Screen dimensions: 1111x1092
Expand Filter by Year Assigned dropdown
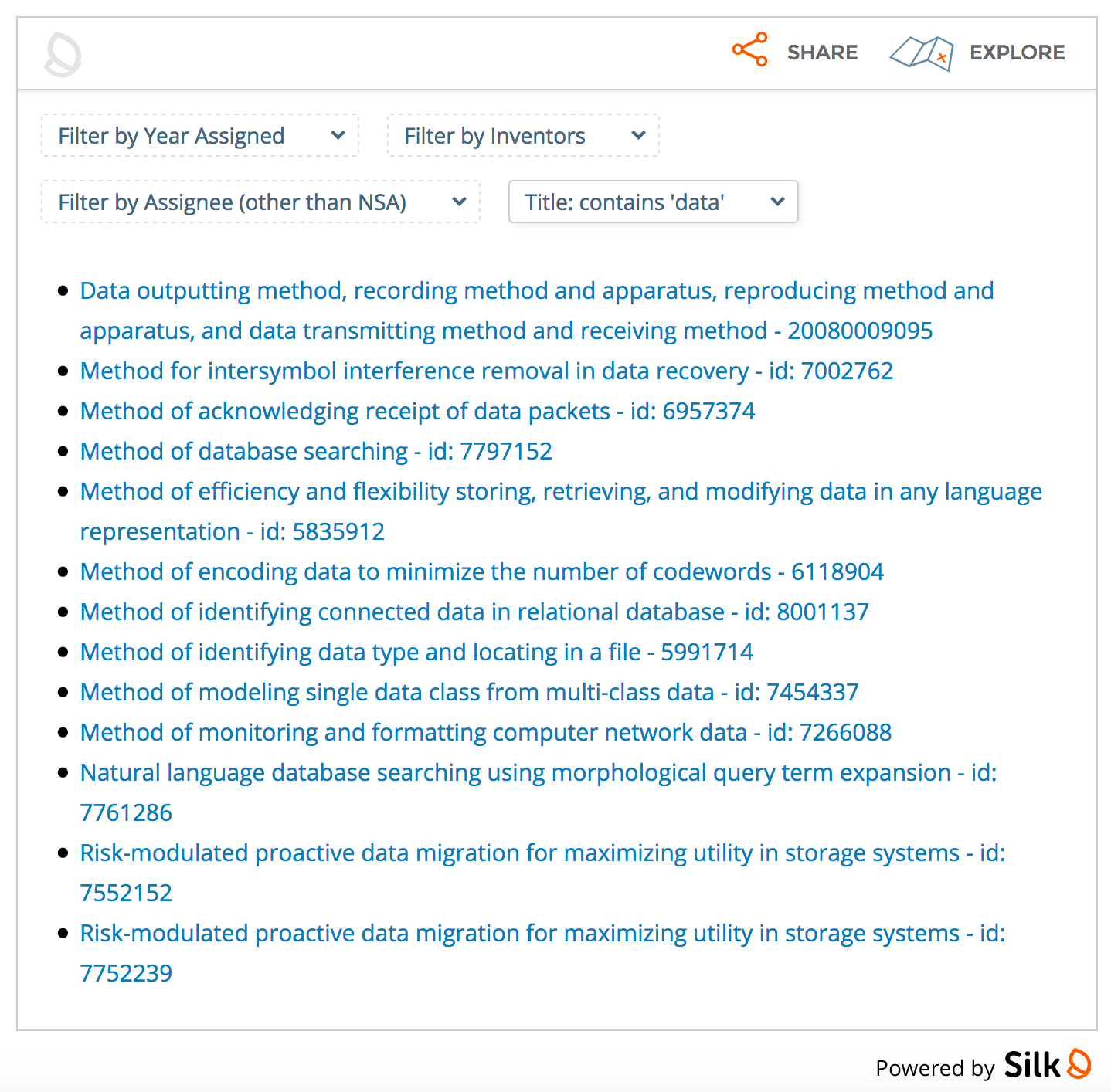click(200, 136)
